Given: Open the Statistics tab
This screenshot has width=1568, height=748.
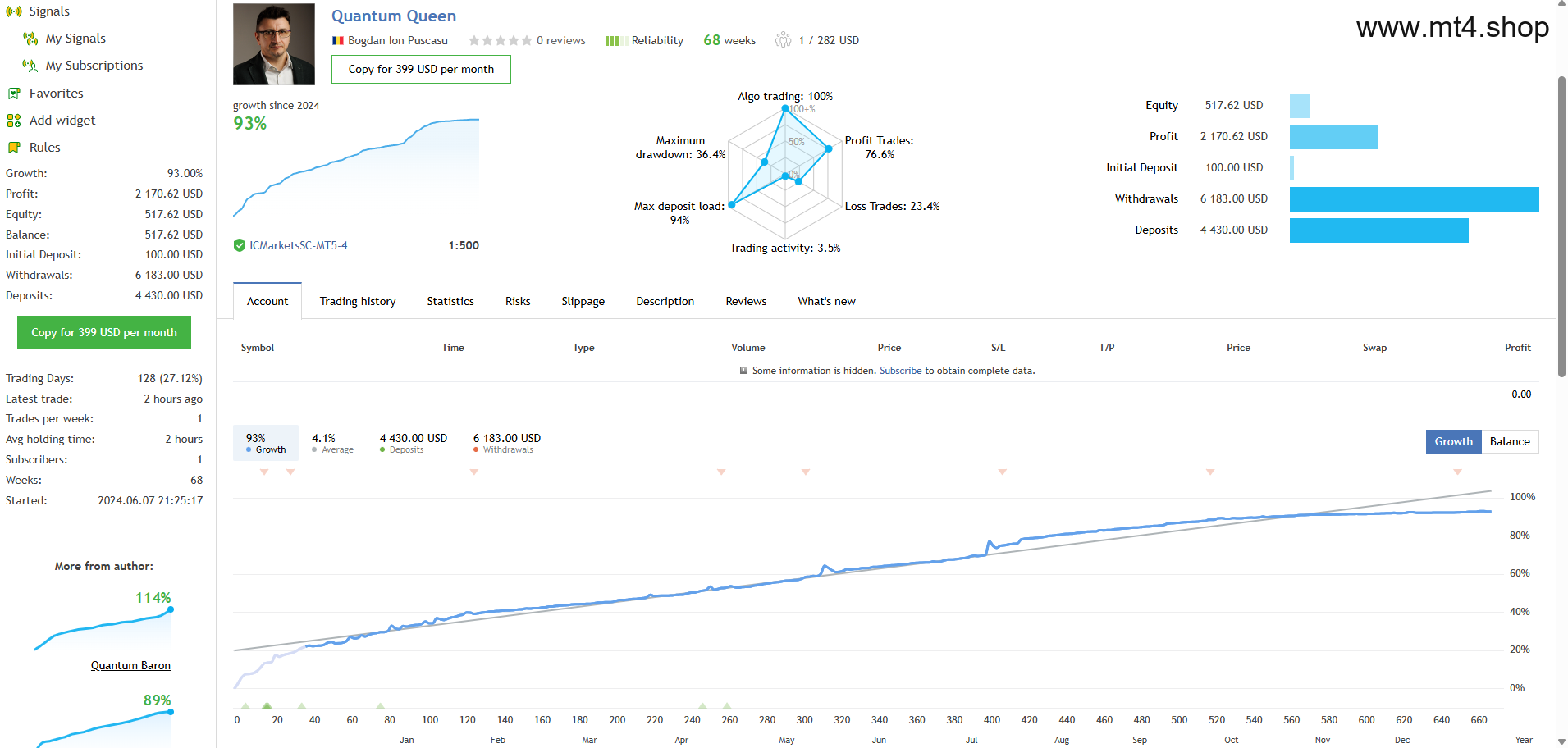Looking at the screenshot, I should 450,301.
